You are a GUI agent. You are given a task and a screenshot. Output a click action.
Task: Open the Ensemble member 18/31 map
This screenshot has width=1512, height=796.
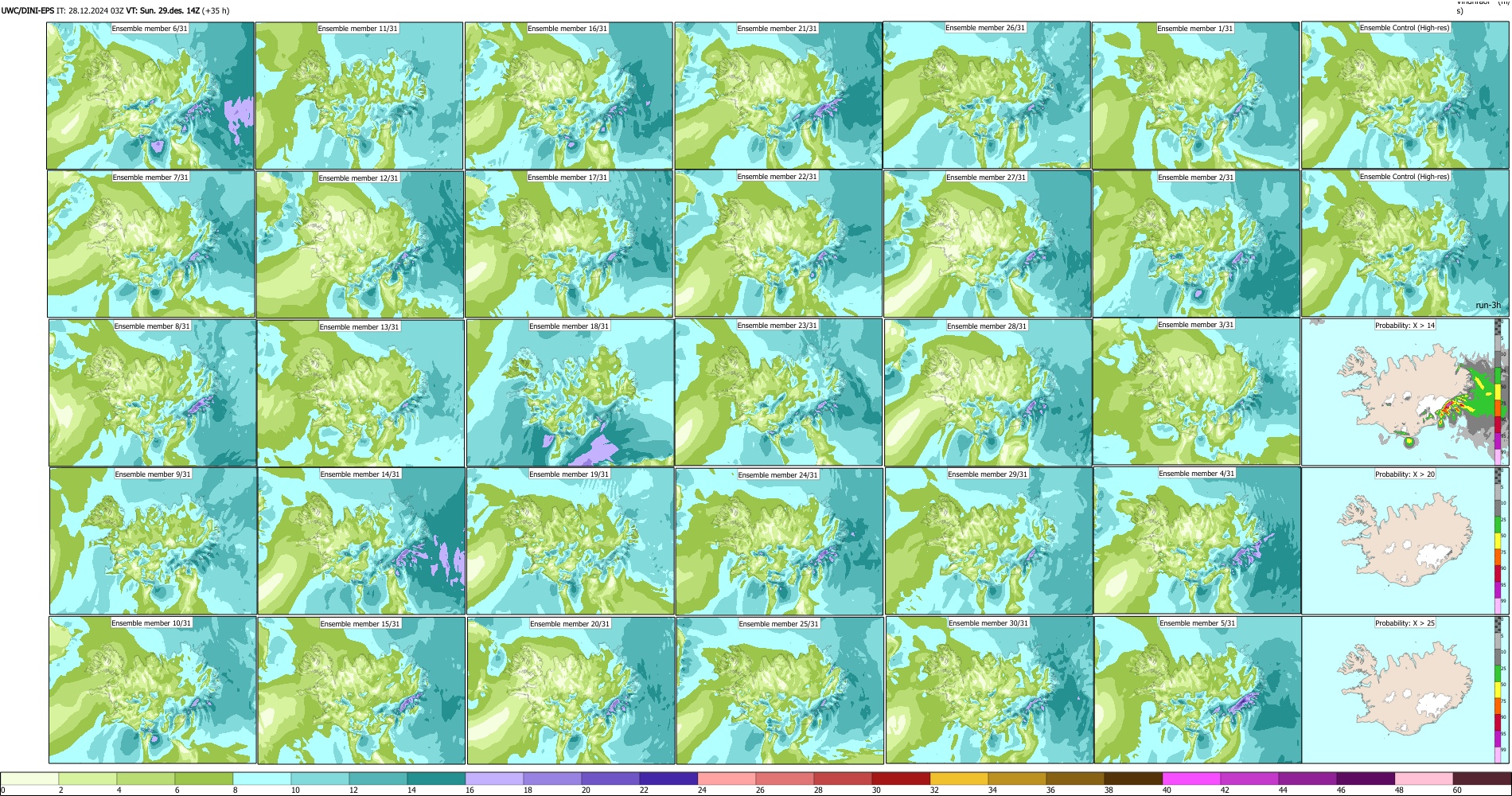[x=570, y=392]
